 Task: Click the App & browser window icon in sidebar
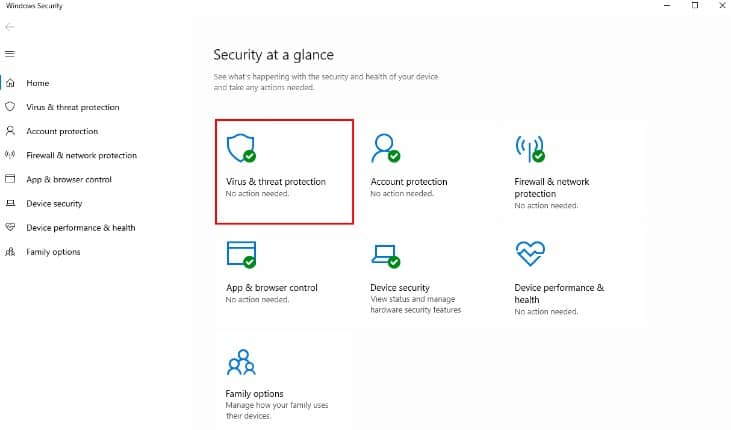click(x=10, y=179)
